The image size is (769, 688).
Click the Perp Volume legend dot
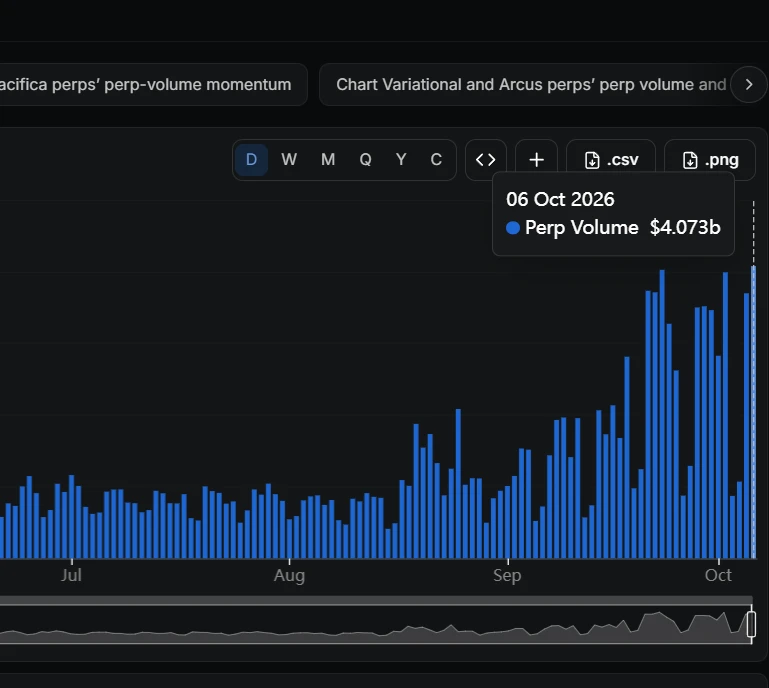pos(513,228)
